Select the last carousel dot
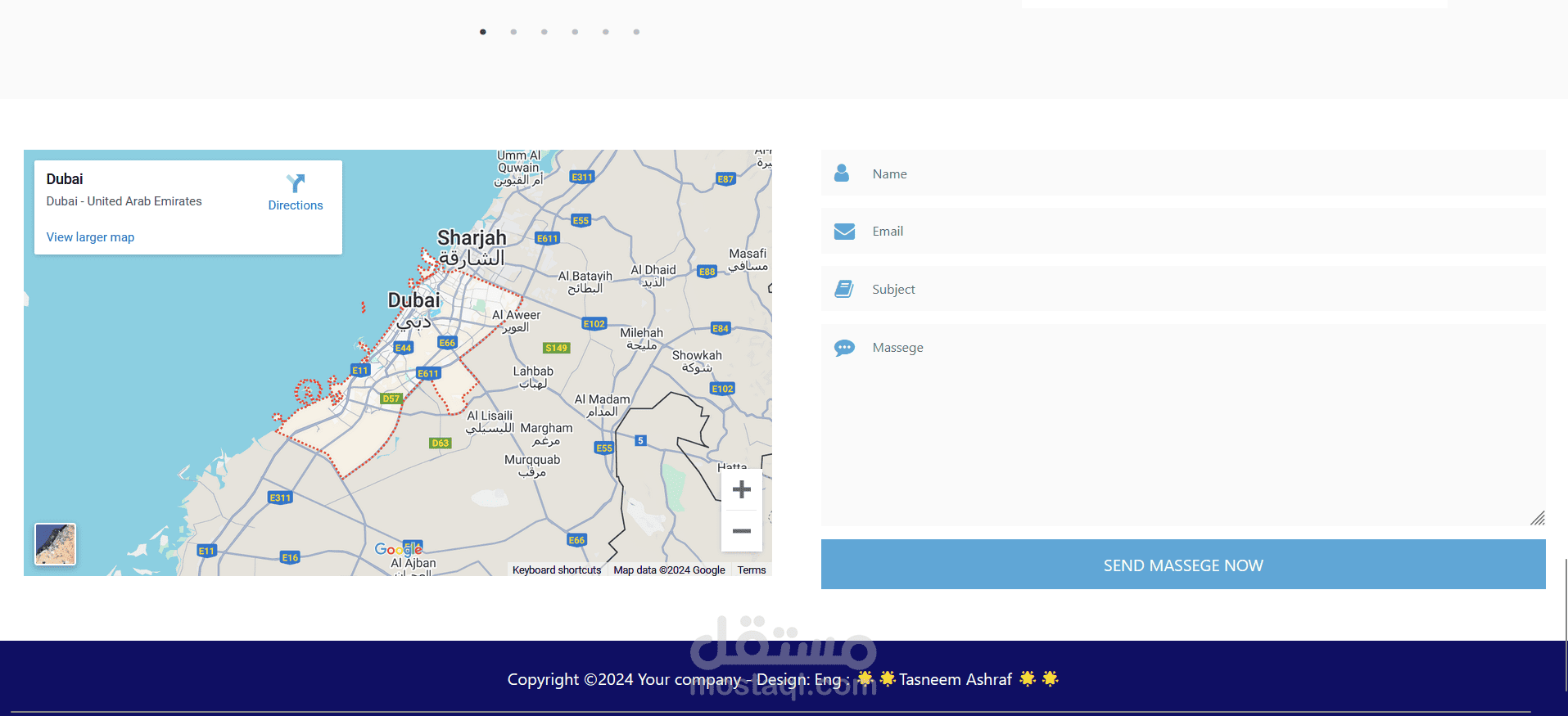This screenshot has height=716, width=1568. coord(636,32)
